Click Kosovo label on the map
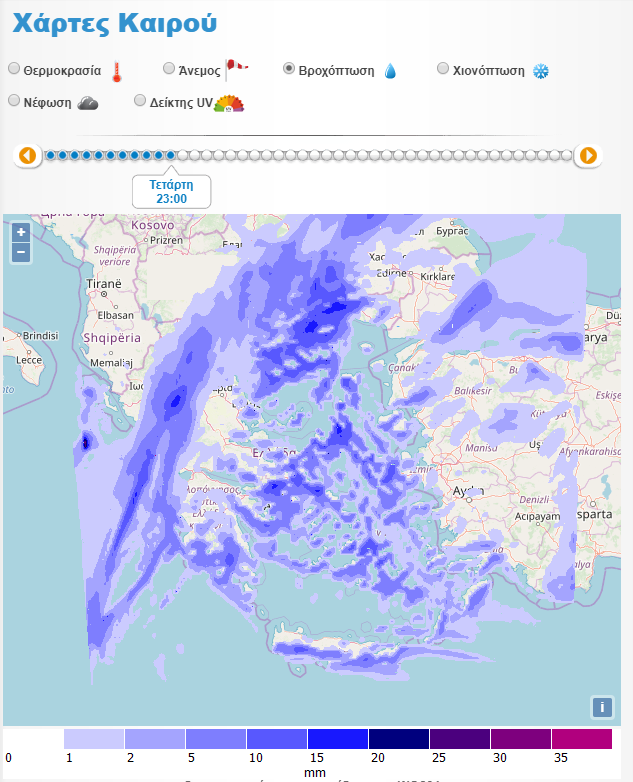The width and height of the screenshot is (633, 782). pos(153,225)
